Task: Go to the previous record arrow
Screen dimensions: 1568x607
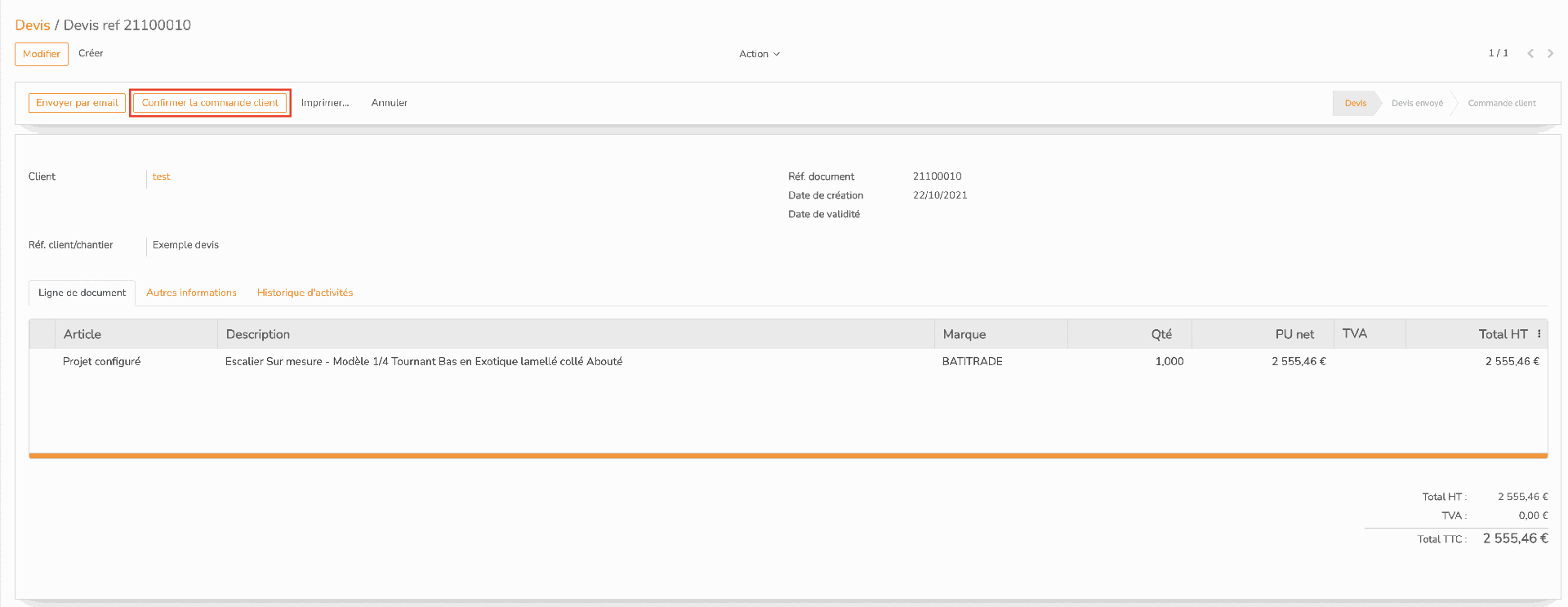Action: pos(1530,53)
